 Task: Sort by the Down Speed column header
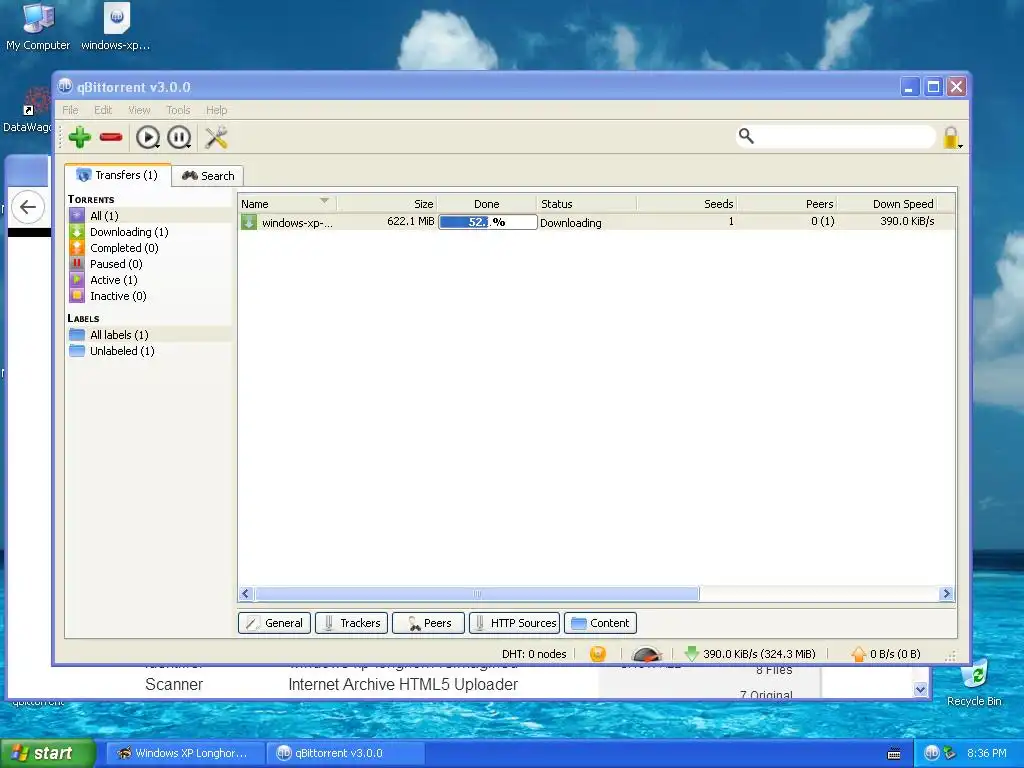point(887,204)
